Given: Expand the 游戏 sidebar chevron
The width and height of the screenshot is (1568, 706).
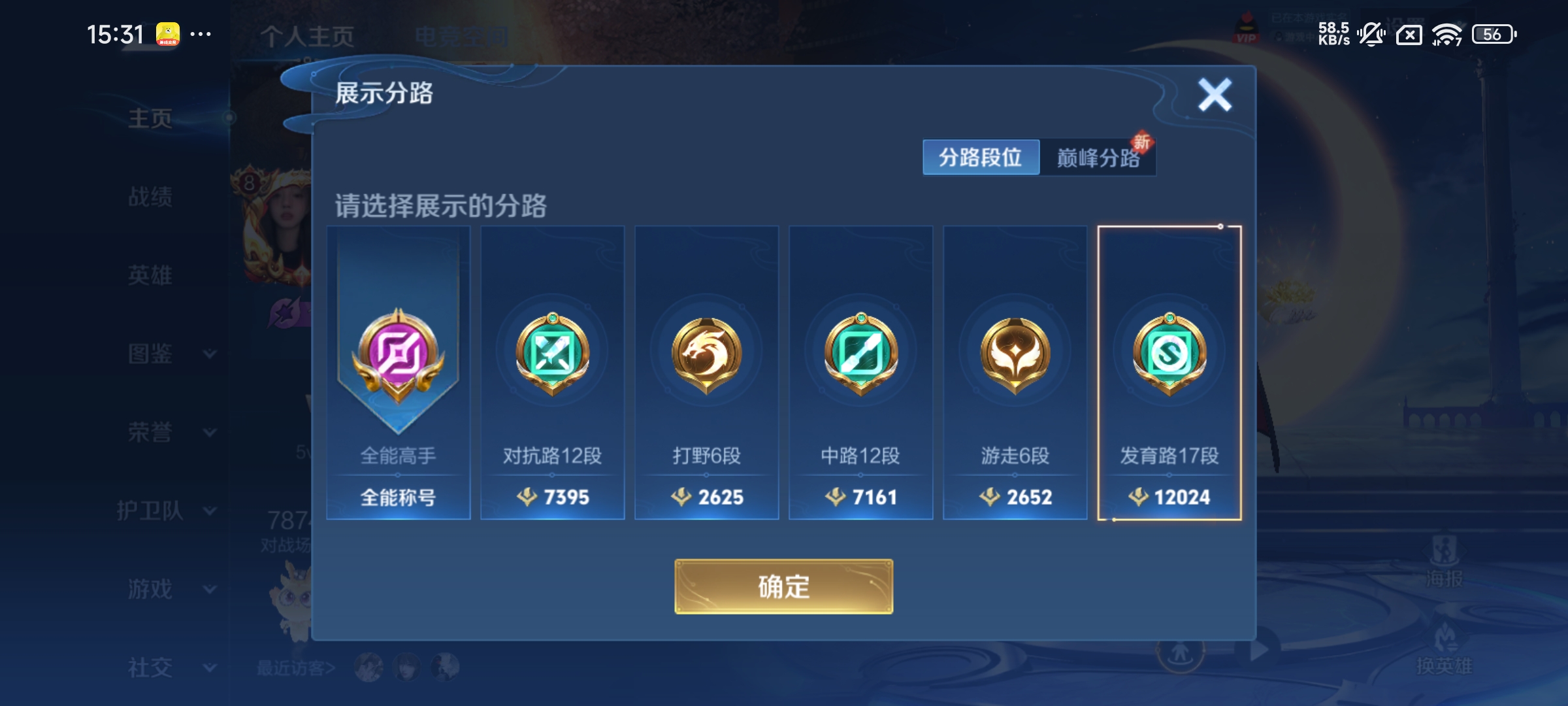Looking at the screenshot, I should pos(210,589).
